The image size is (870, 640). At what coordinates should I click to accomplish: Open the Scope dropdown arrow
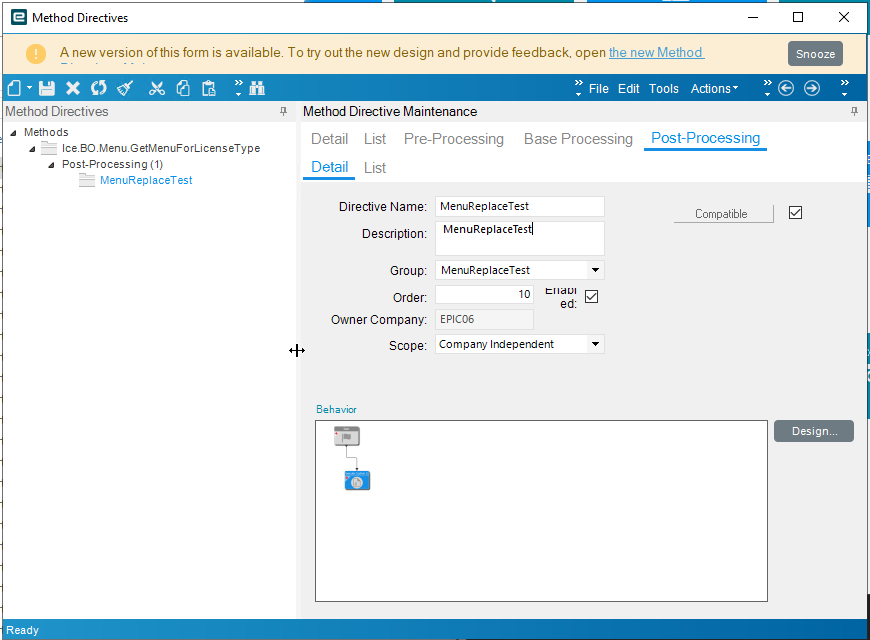pyautogui.click(x=595, y=344)
